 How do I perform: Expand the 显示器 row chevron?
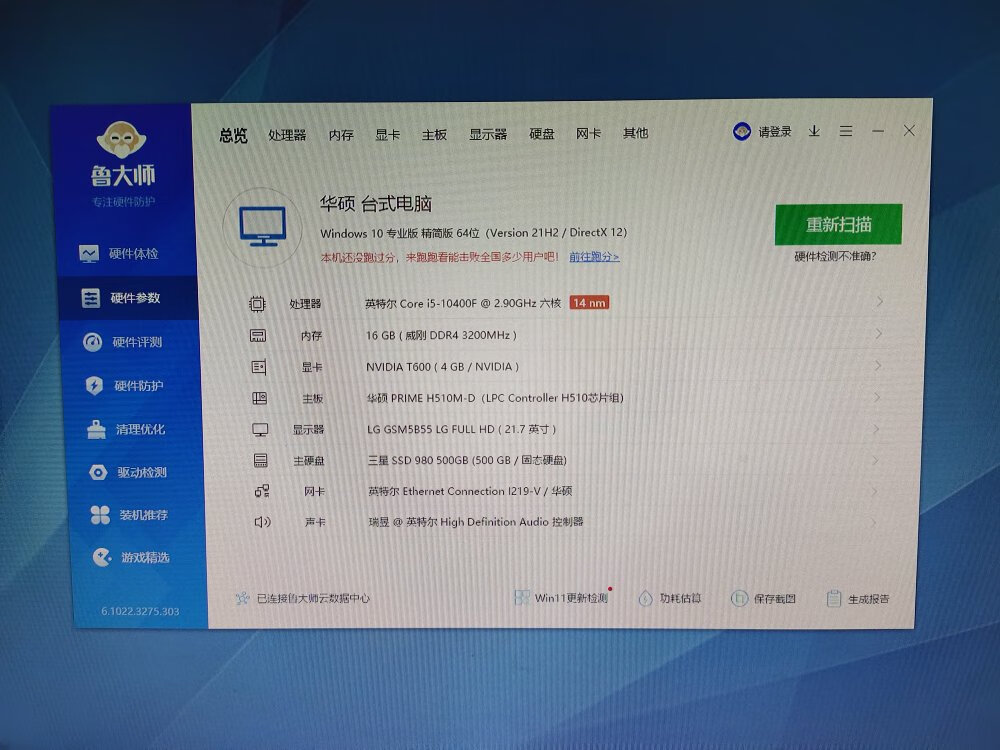(x=876, y=429)
